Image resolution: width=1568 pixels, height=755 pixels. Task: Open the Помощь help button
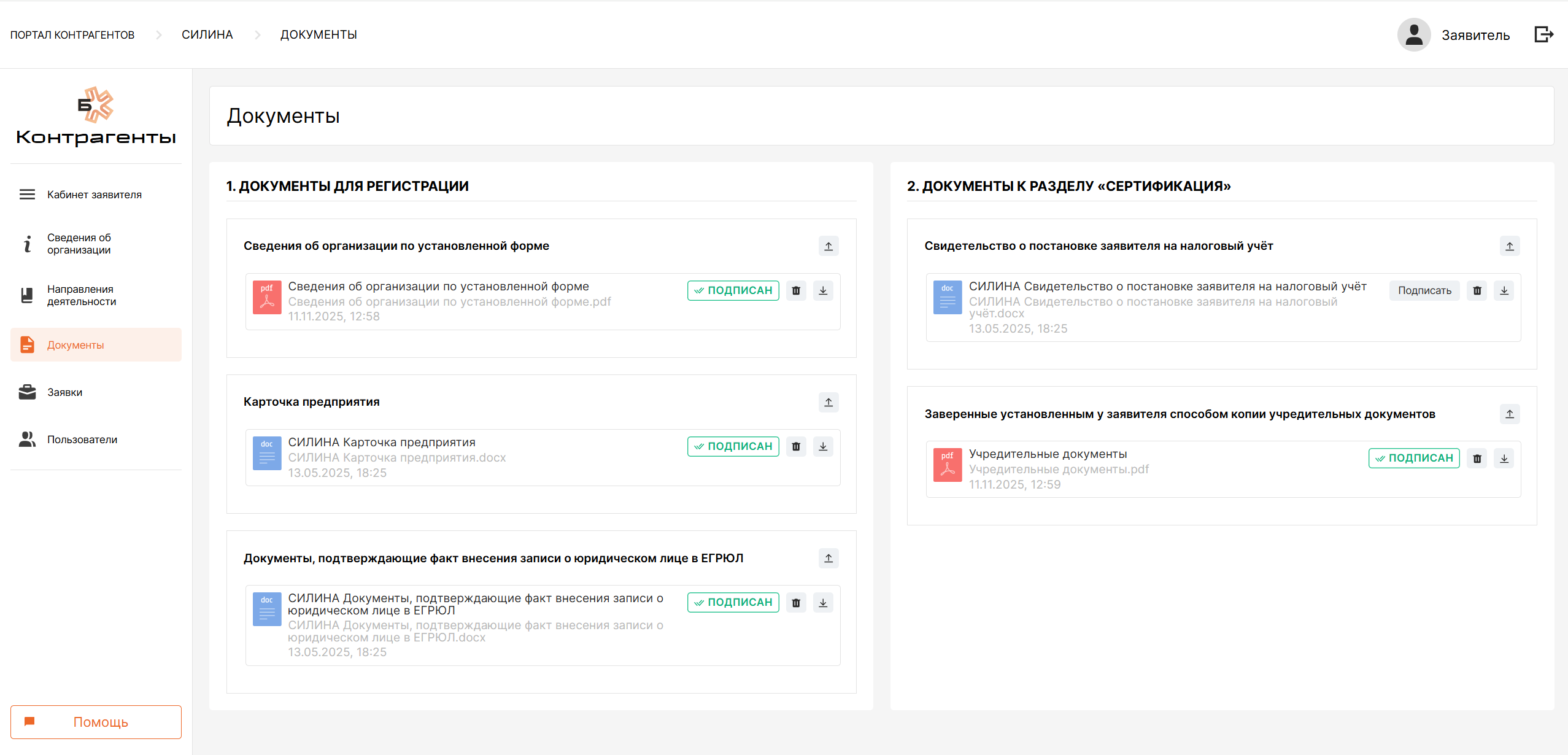tap(96, 722)
